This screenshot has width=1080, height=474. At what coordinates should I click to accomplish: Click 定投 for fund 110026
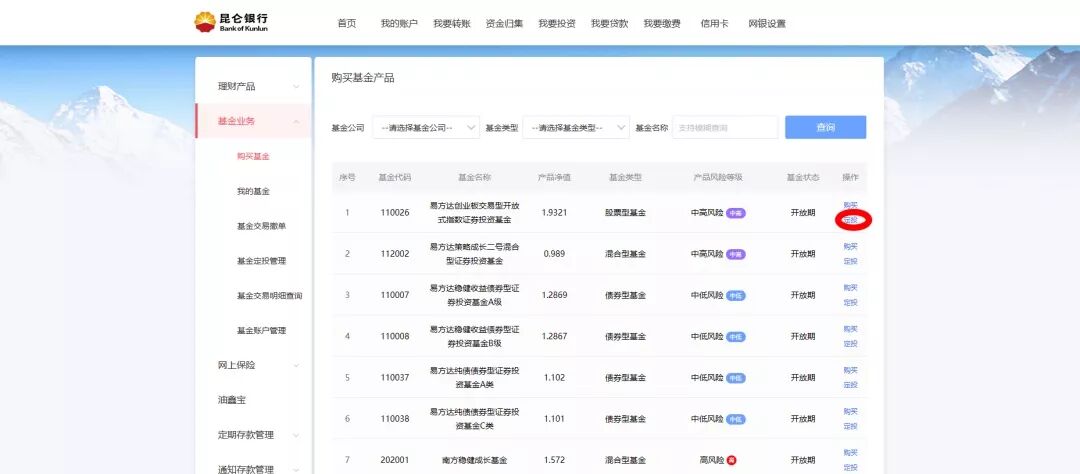coord(851,220)
